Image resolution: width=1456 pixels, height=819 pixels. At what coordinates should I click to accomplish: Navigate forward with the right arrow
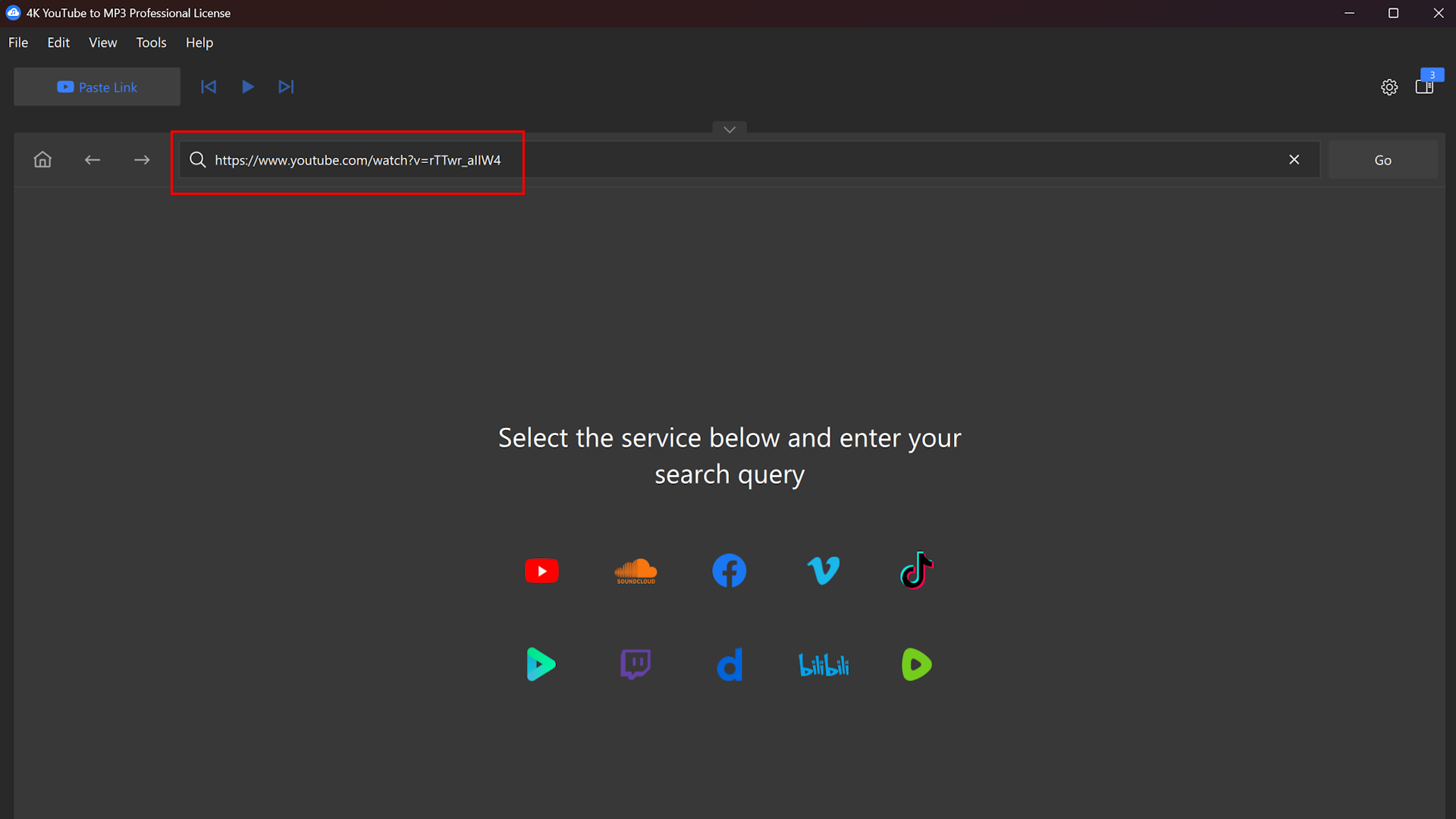142,160
